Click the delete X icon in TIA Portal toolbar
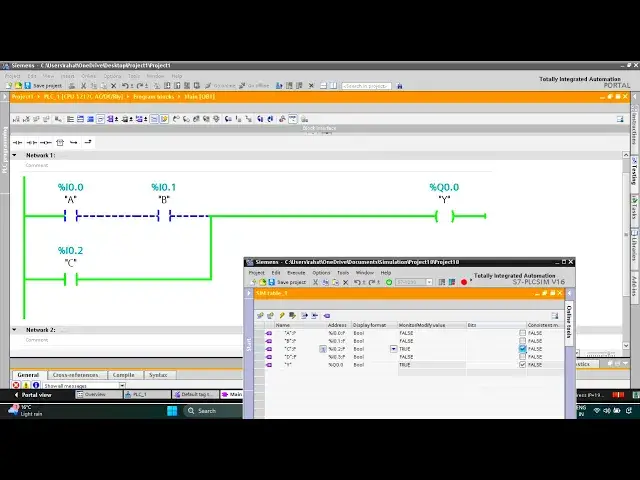The image size is (640, 480). click(113, 86)
